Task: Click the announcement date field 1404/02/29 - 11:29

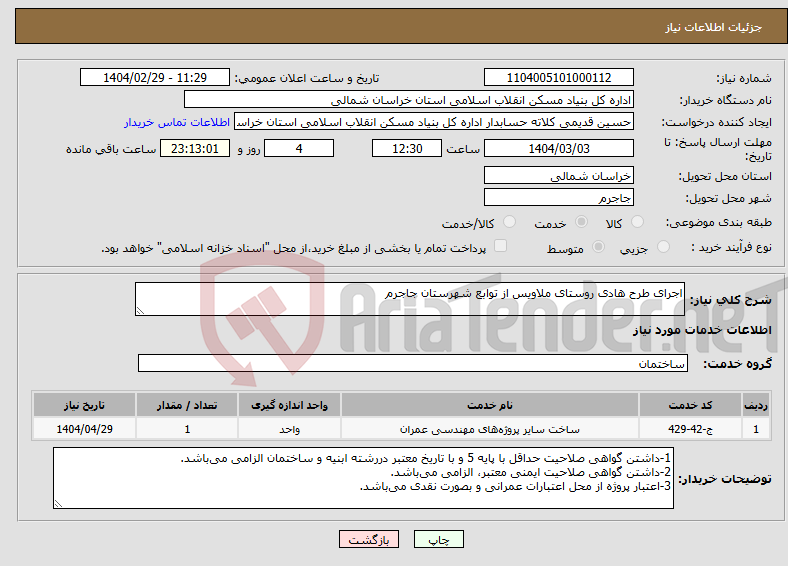Action: pyautogui.click(x=155, y=77)
